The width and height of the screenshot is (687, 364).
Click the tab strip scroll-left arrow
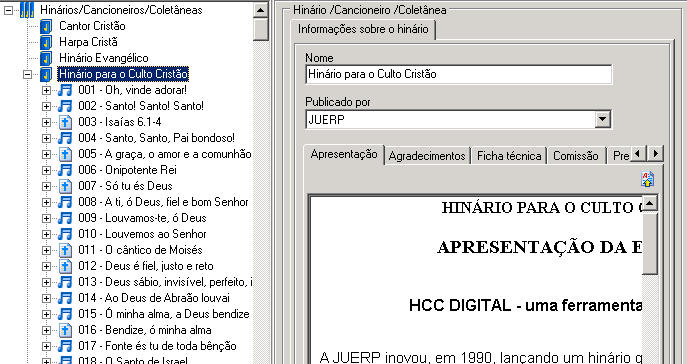click(x=639, y=153)
